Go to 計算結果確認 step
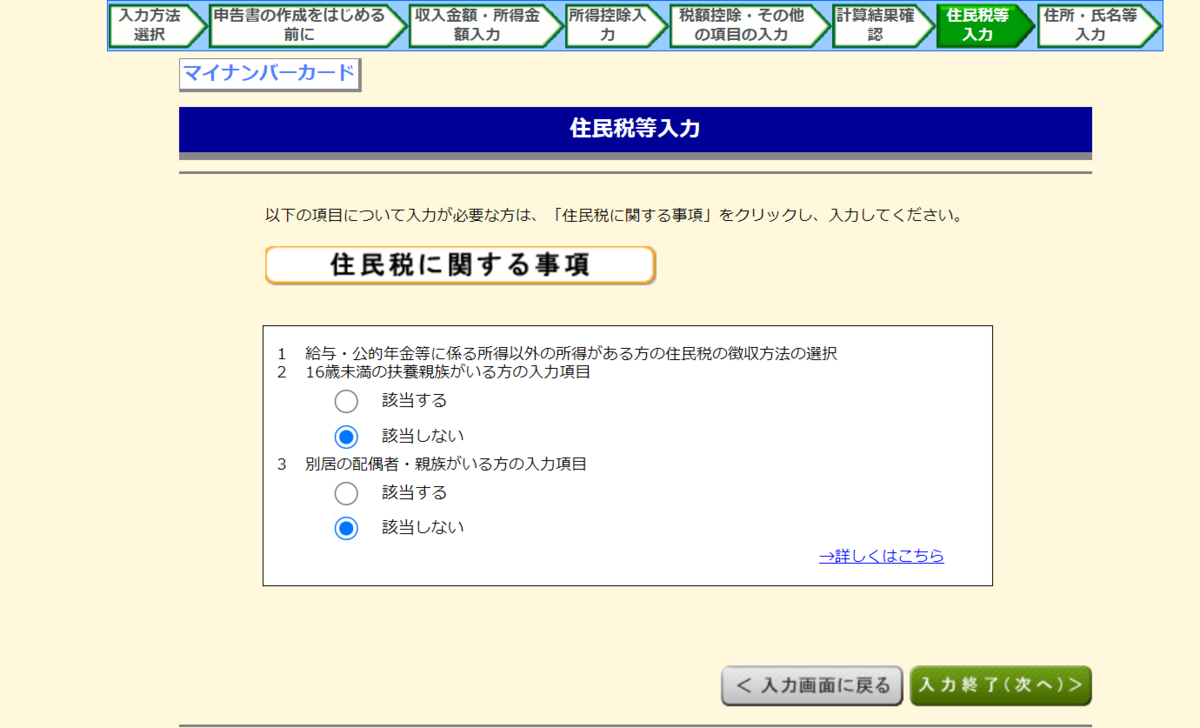1200x728 pixels. 883,25
